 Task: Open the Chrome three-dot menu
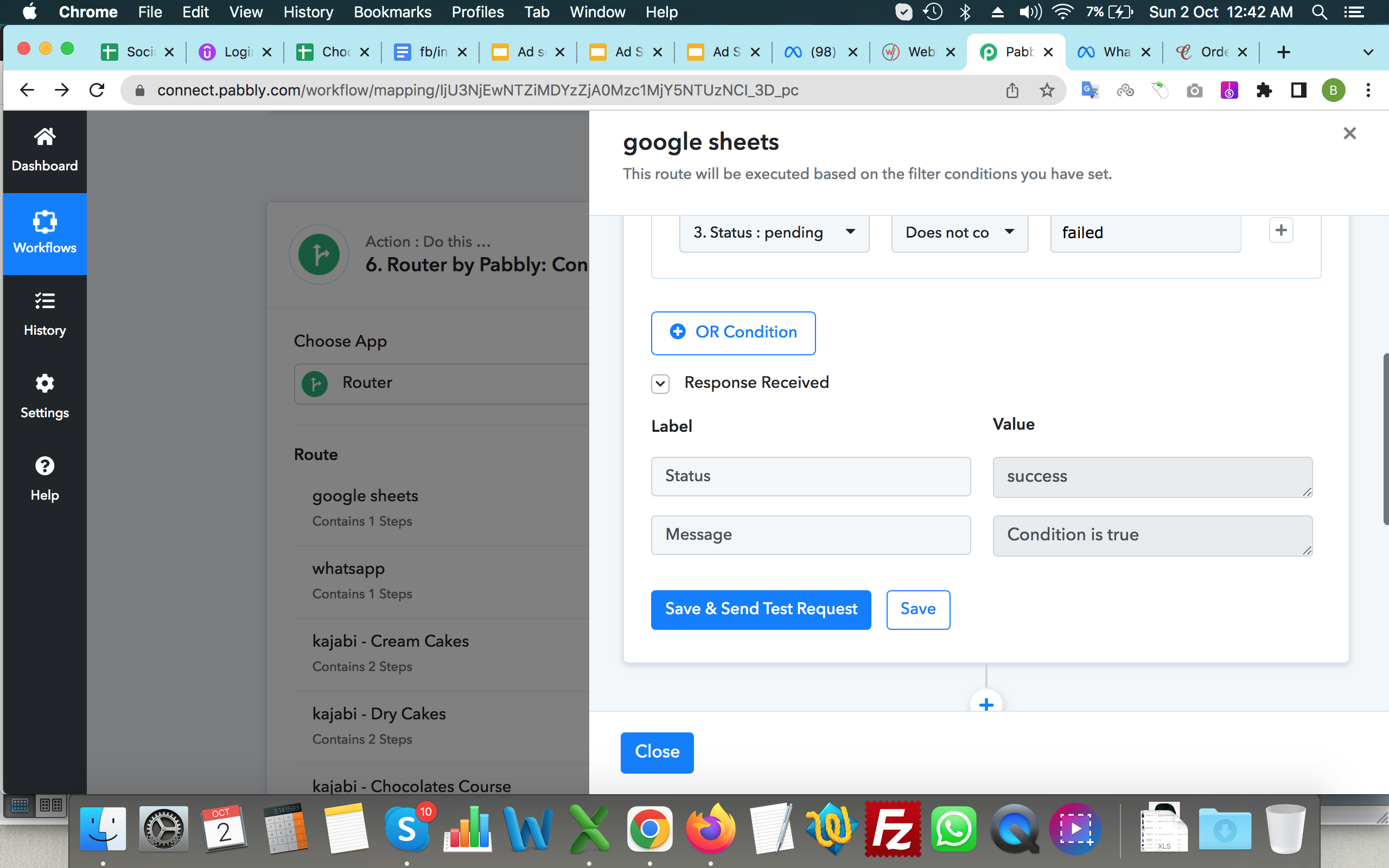click(1368, 90)
